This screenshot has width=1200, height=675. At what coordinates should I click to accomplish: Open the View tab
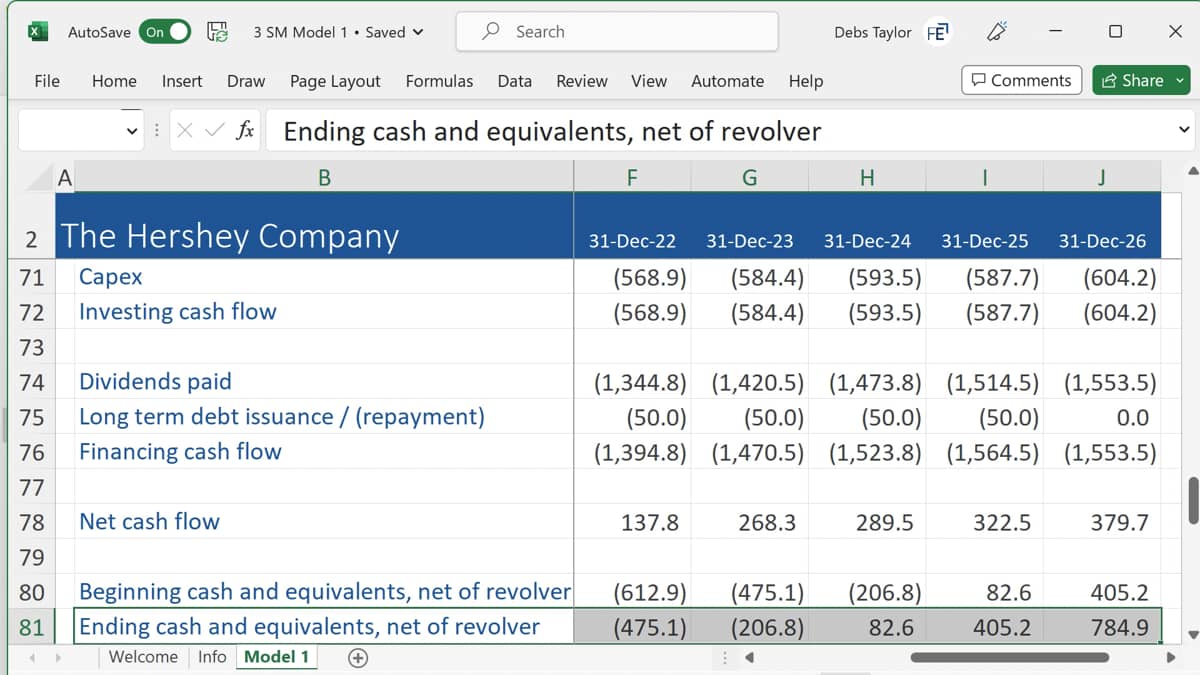point(649,81)
